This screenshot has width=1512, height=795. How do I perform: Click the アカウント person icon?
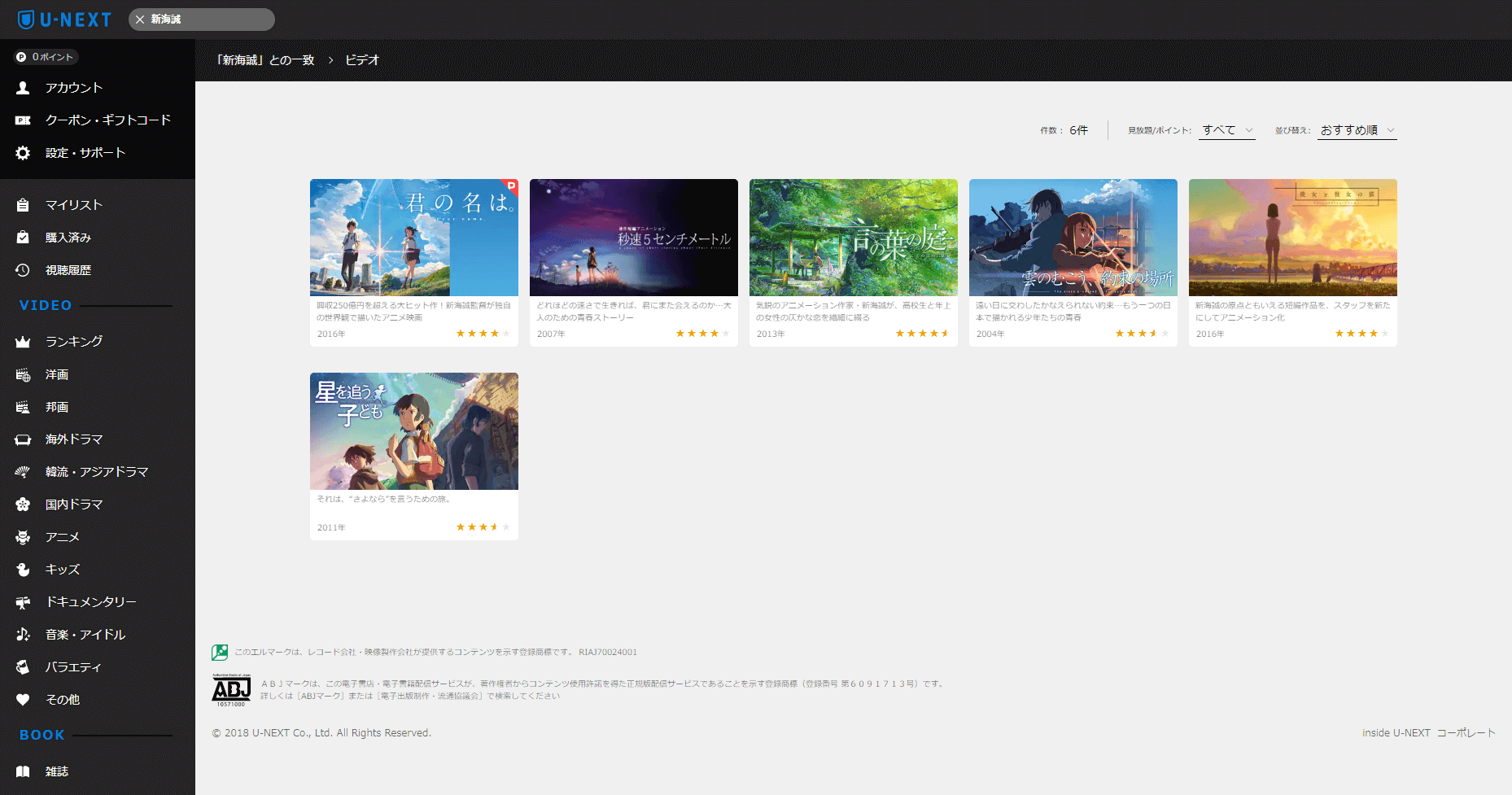pos(23,88)
